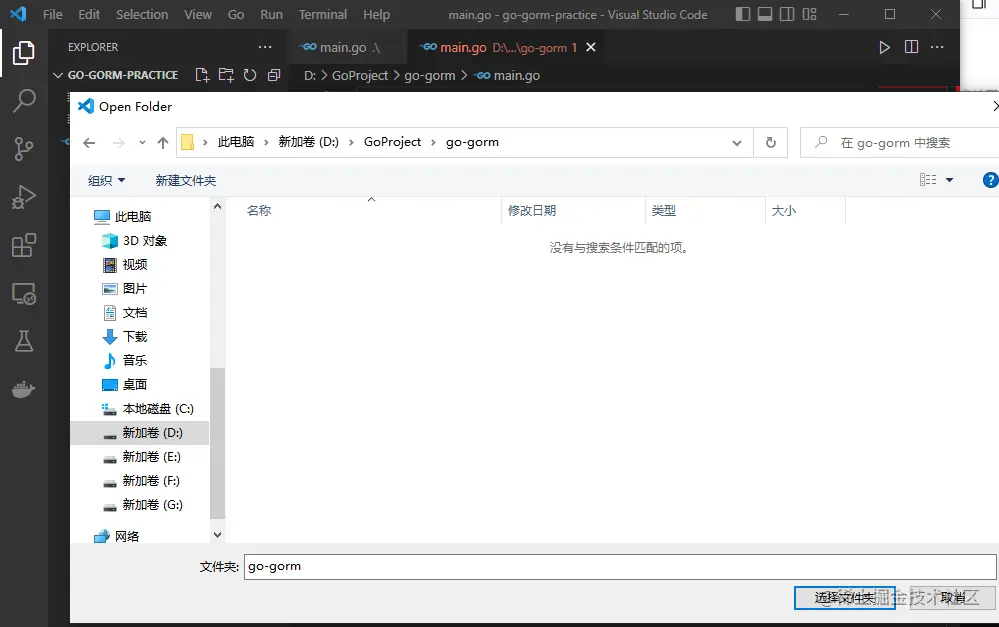Go up one folder level
999x627 pixels.
(x=163, y=143)
